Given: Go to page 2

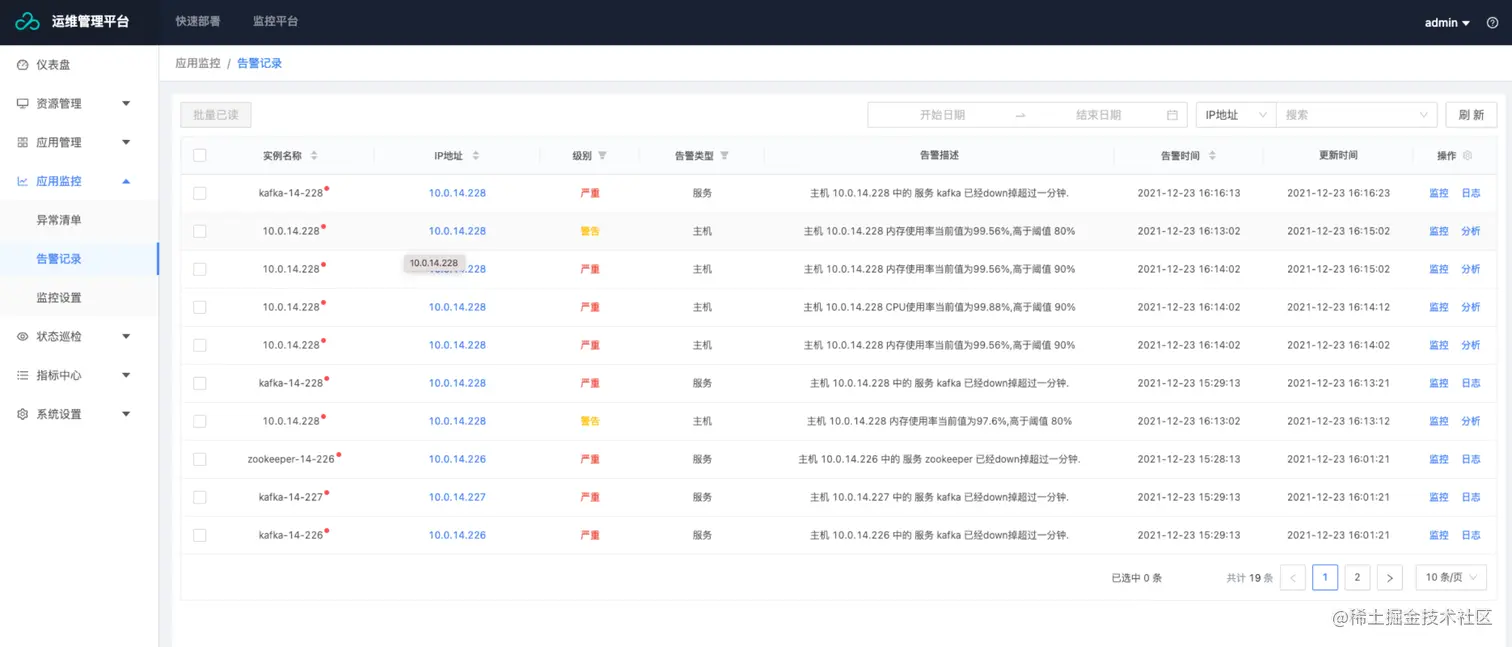Looking at the screenshot, I should [x=1357, y=578].
